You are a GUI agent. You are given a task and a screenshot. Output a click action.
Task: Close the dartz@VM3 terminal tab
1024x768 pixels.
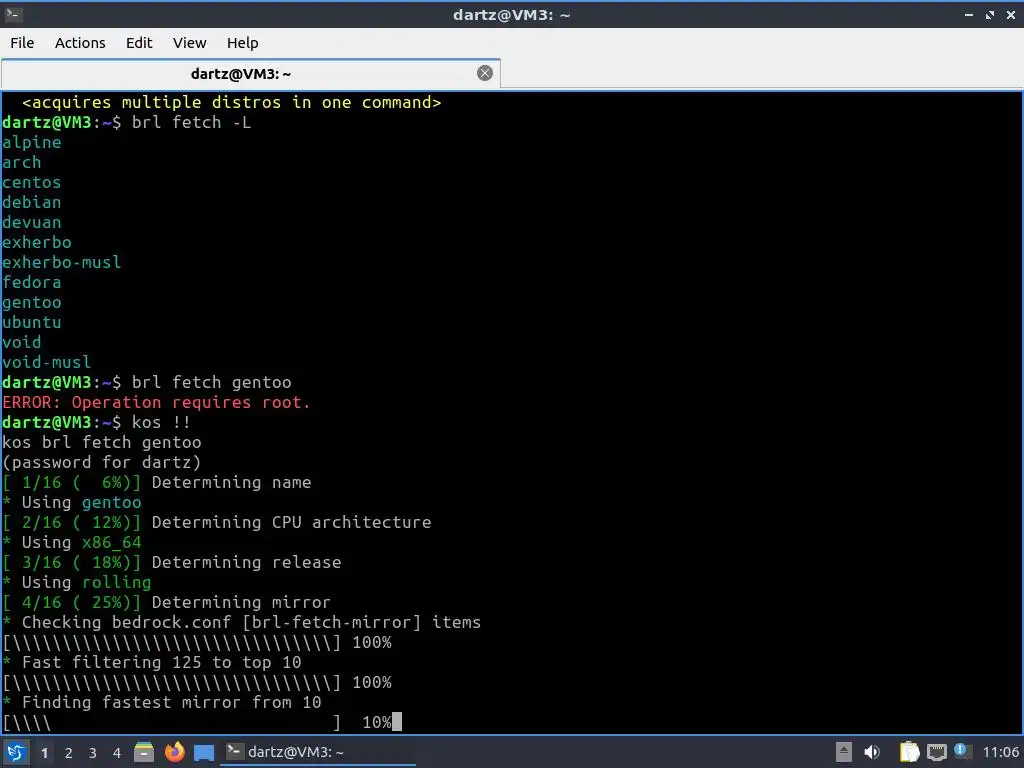point(485,73)
